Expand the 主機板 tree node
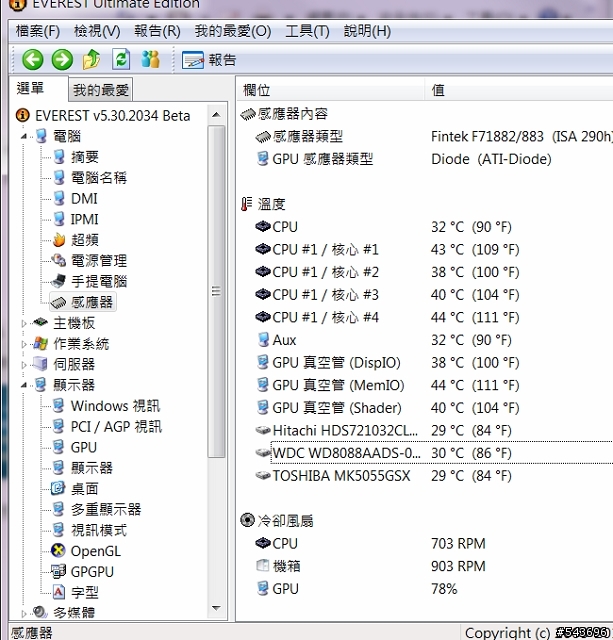This screenshot has width=613, height=640. click(x=24, y=324)
